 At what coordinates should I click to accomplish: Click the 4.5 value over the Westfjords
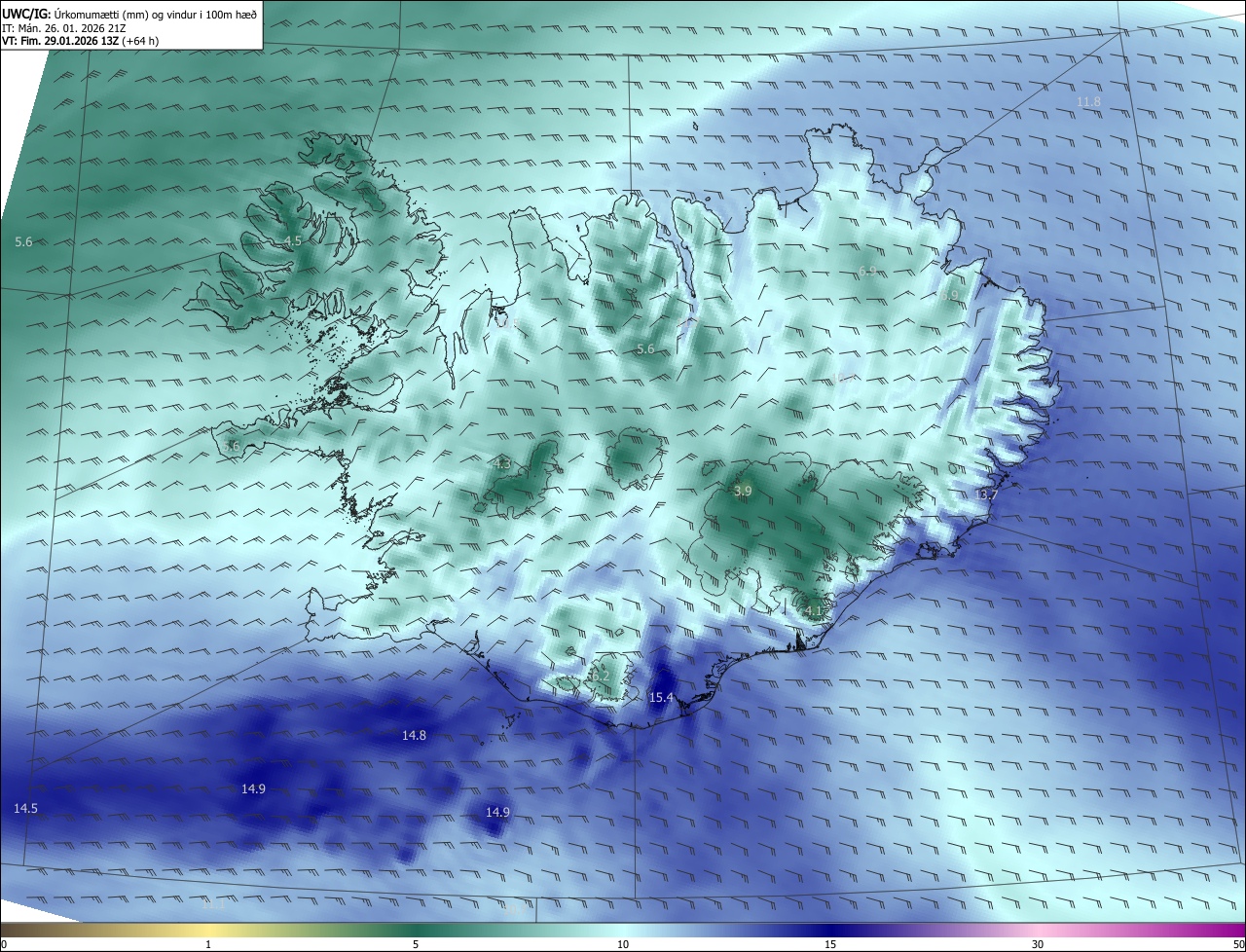[292, 240]
